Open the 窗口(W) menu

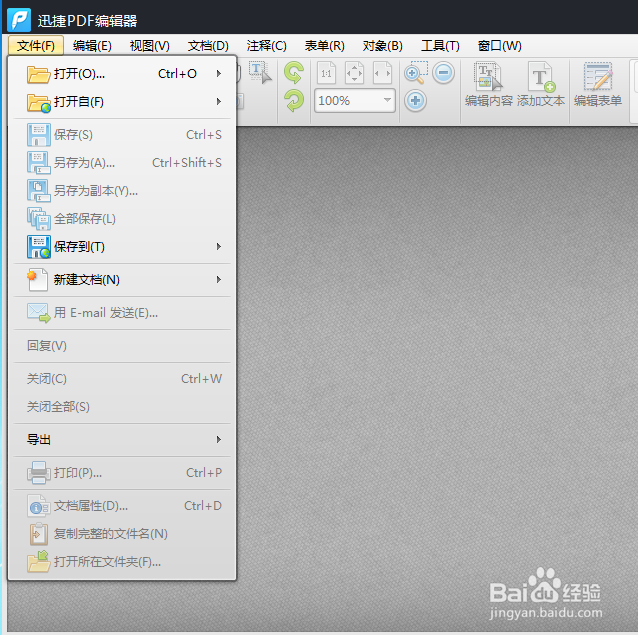[499, 46]
